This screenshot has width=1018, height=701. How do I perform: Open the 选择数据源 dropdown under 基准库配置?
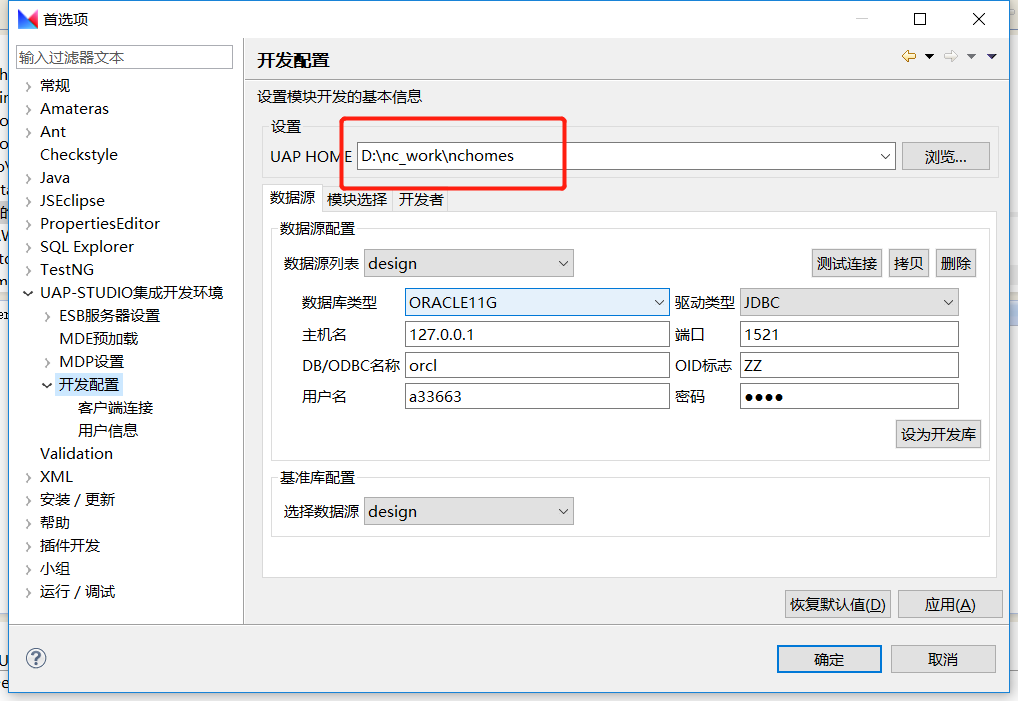coord(563,510)
